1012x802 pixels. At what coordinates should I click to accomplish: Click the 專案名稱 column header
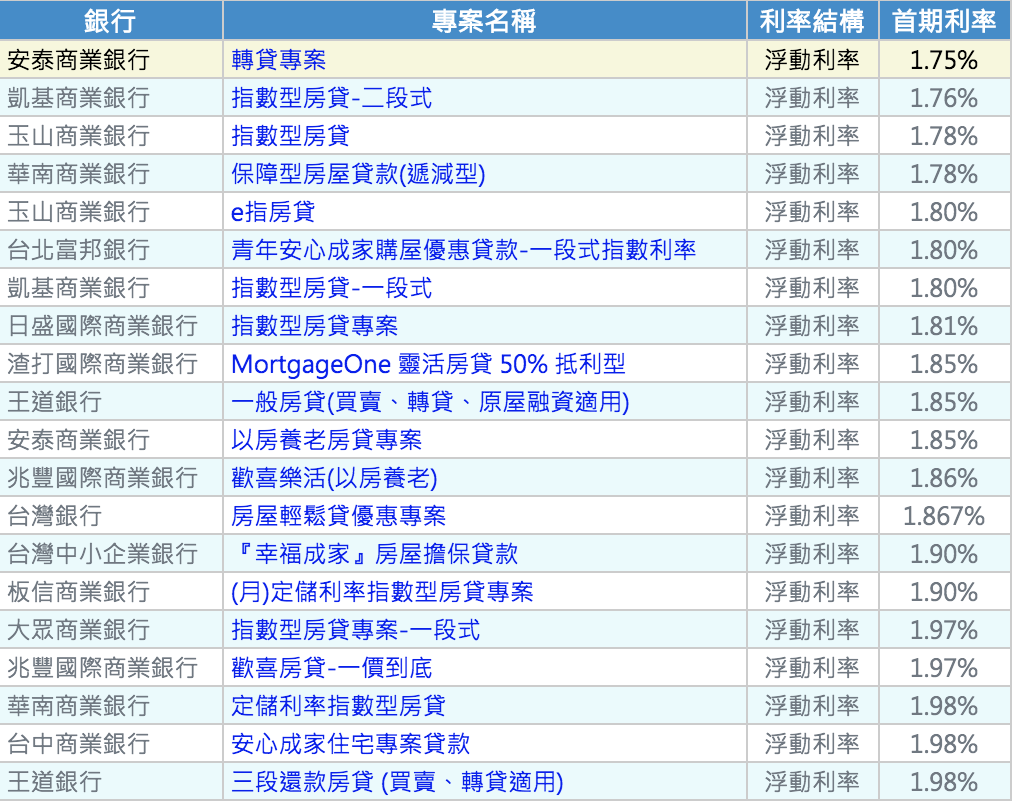[x=484, y=21]
